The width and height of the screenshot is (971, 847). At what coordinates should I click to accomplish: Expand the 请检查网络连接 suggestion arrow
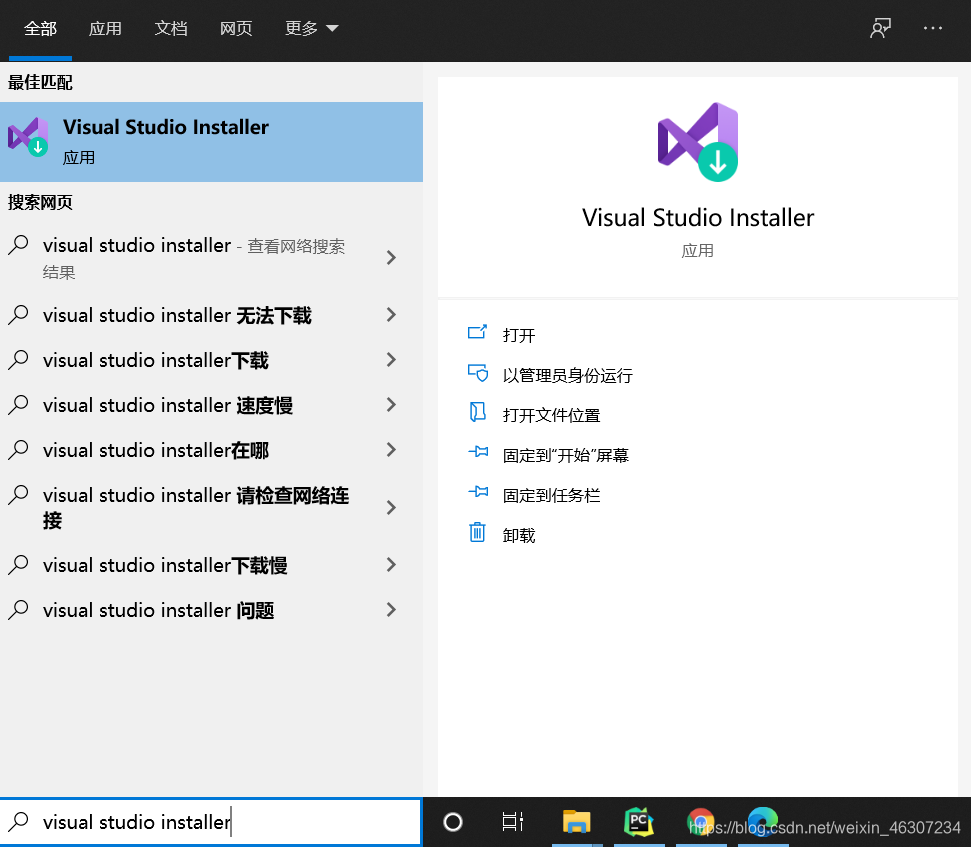(391, 508)
